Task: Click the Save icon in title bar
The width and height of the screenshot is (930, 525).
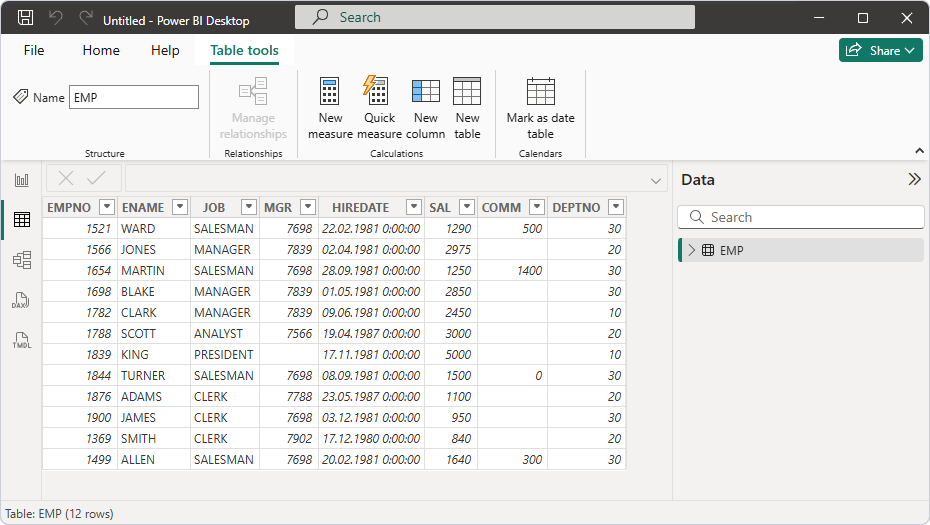Action: pyautogui.click(x=25, y=18)
